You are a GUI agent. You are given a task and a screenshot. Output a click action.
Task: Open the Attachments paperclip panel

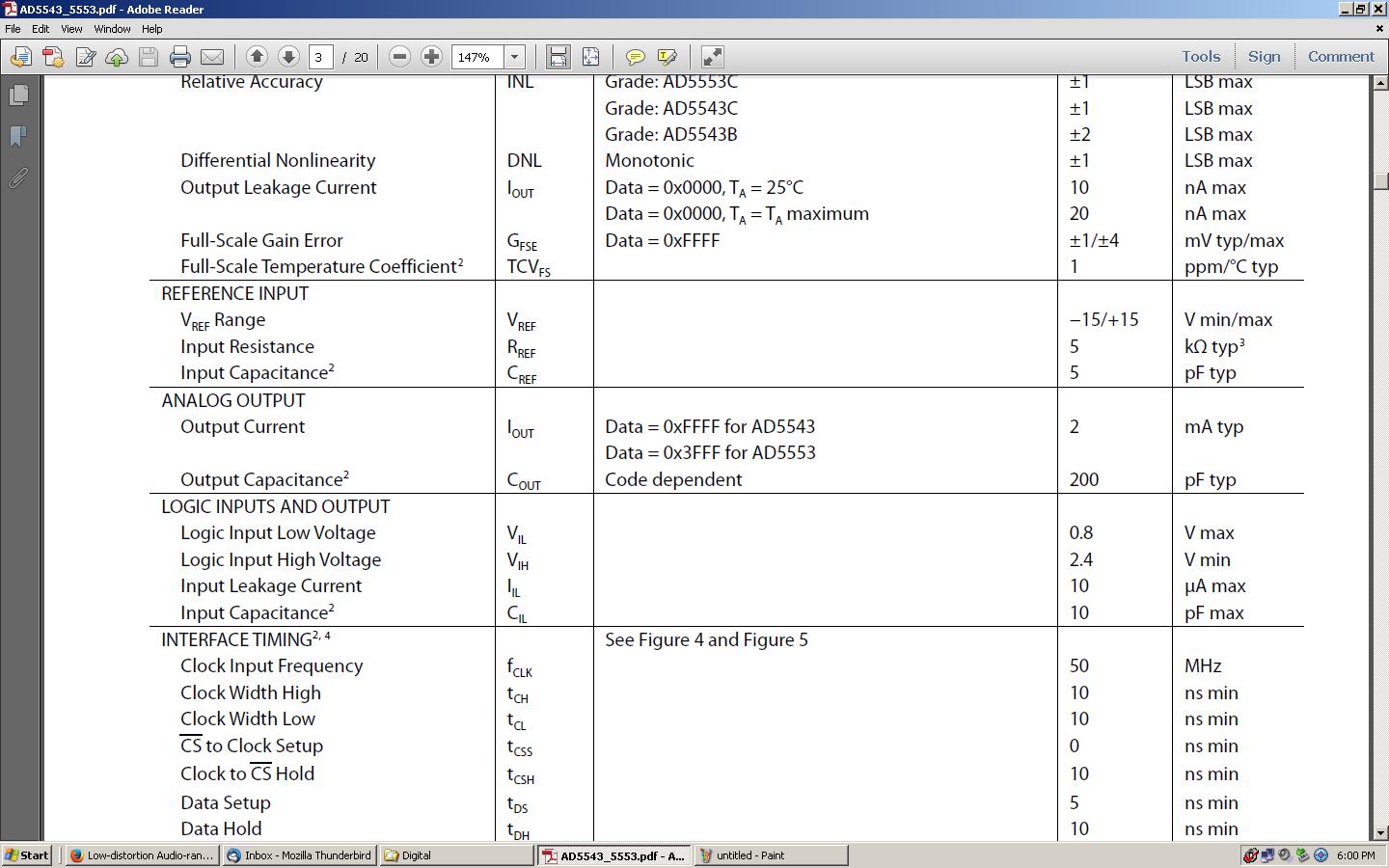click(18, 177)
